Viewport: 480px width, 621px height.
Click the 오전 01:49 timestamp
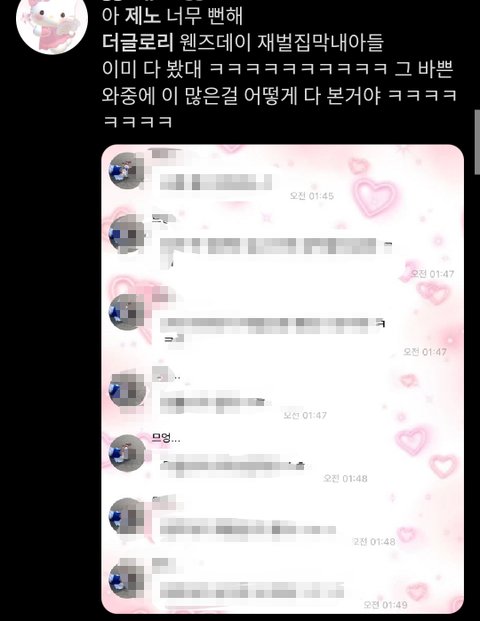point(385,604)
